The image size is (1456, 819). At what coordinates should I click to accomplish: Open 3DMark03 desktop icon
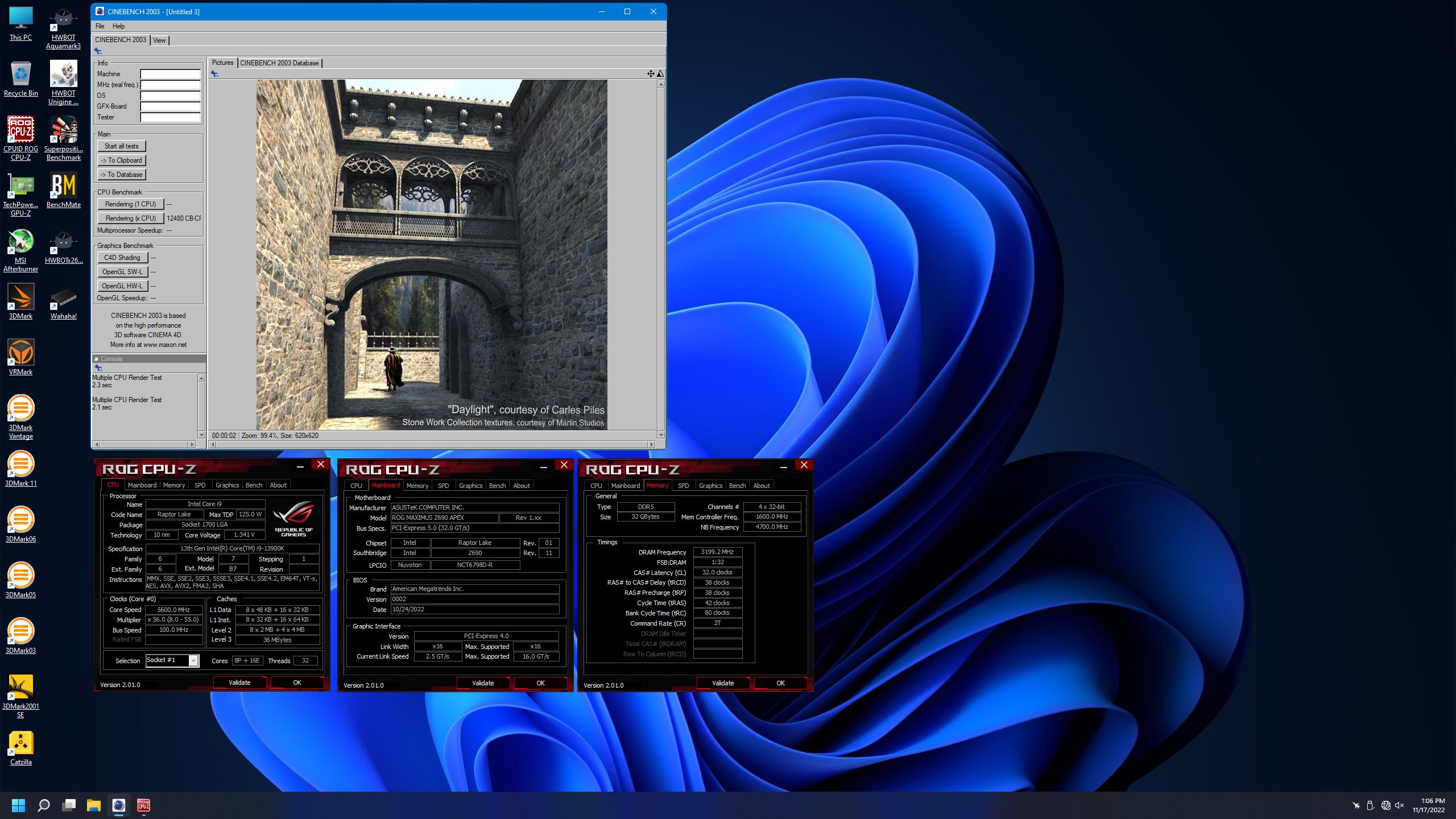click(20, 636)
